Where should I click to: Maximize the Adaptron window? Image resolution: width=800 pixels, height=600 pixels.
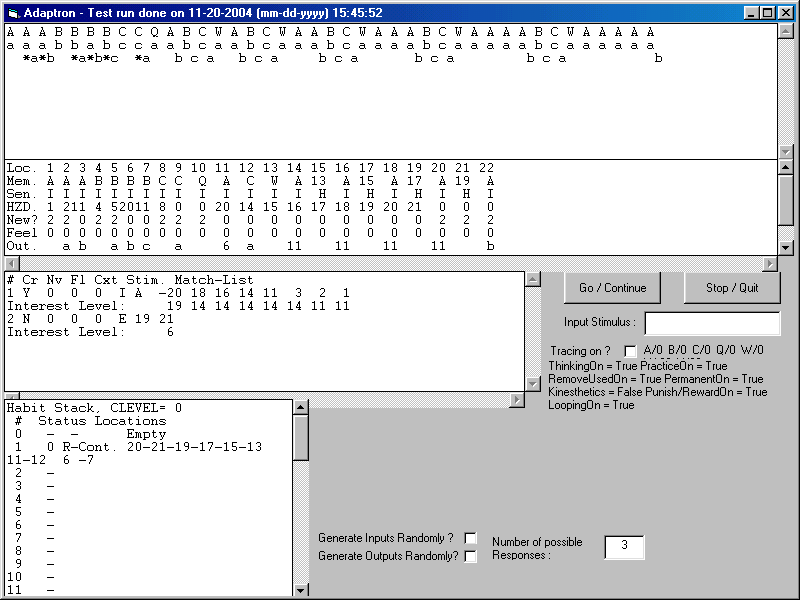point(767,13)
